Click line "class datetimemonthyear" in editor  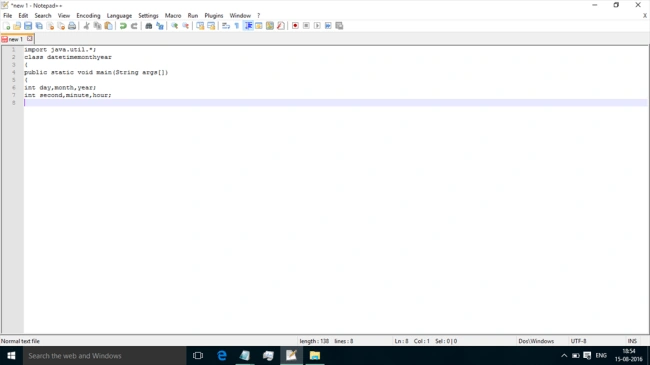tap(68, 57)
